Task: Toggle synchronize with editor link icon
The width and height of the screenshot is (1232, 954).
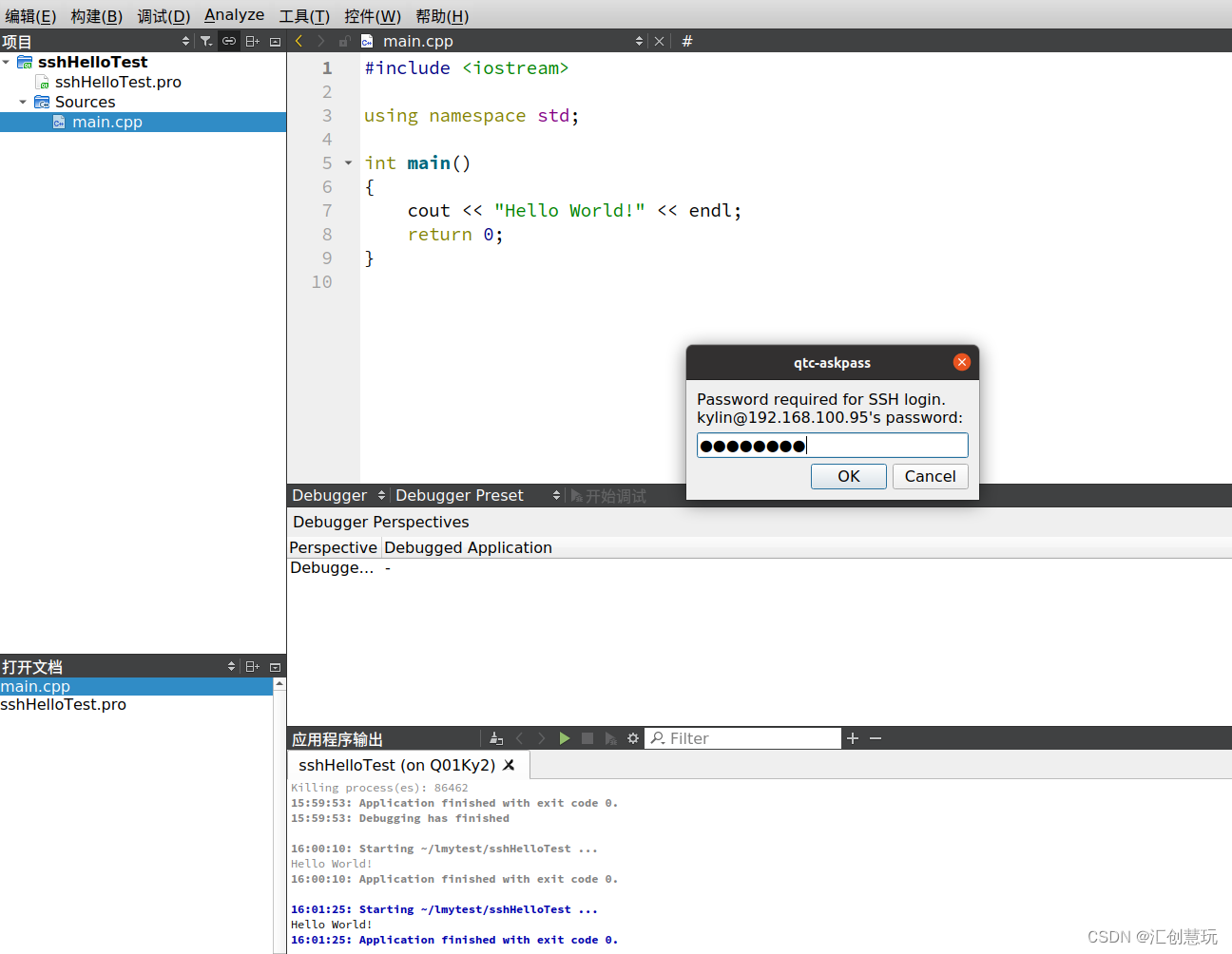Action: pyautogui.click(x=229, y=41)
